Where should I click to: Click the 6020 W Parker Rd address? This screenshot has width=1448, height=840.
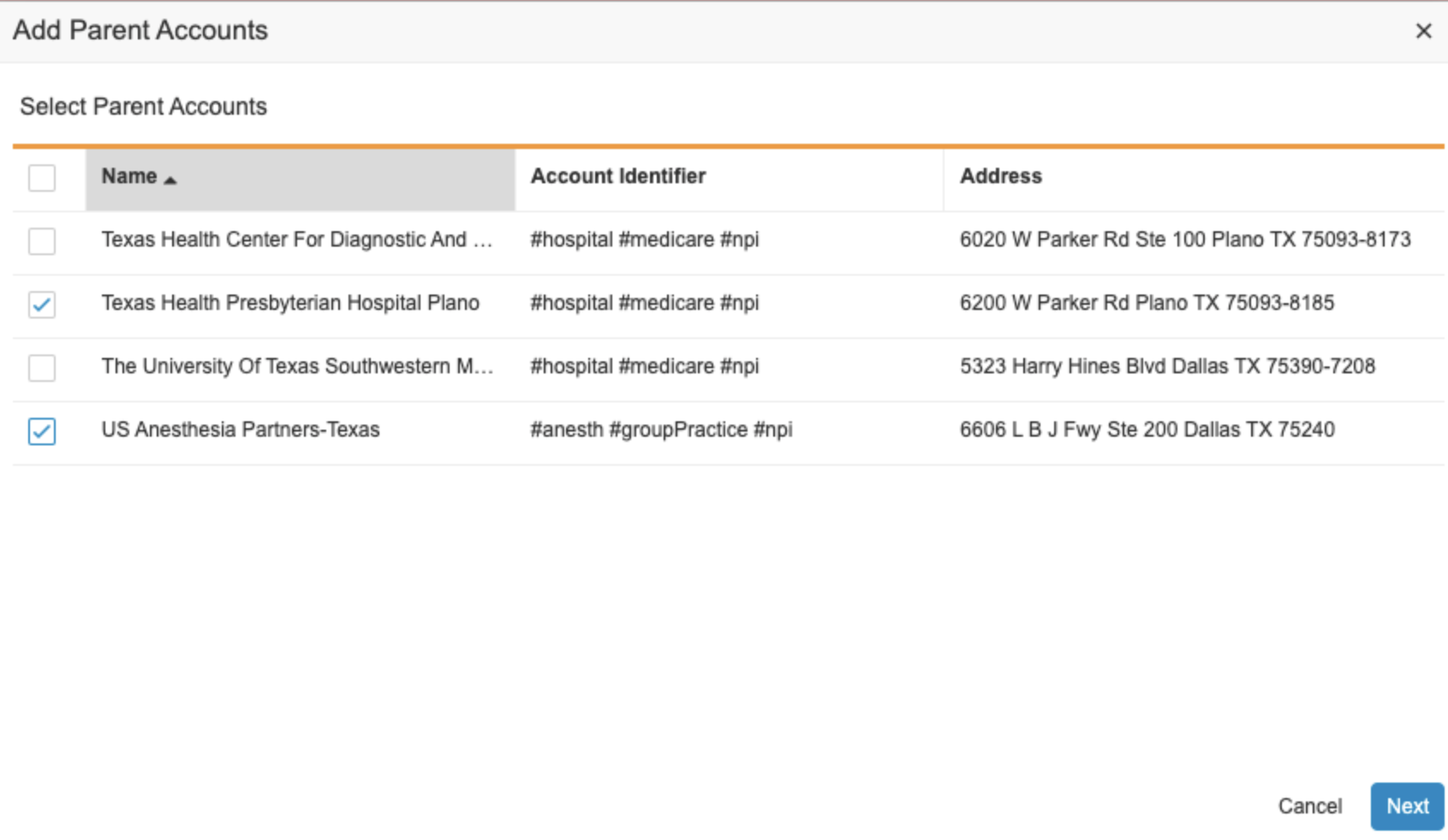pos(1184,240)
